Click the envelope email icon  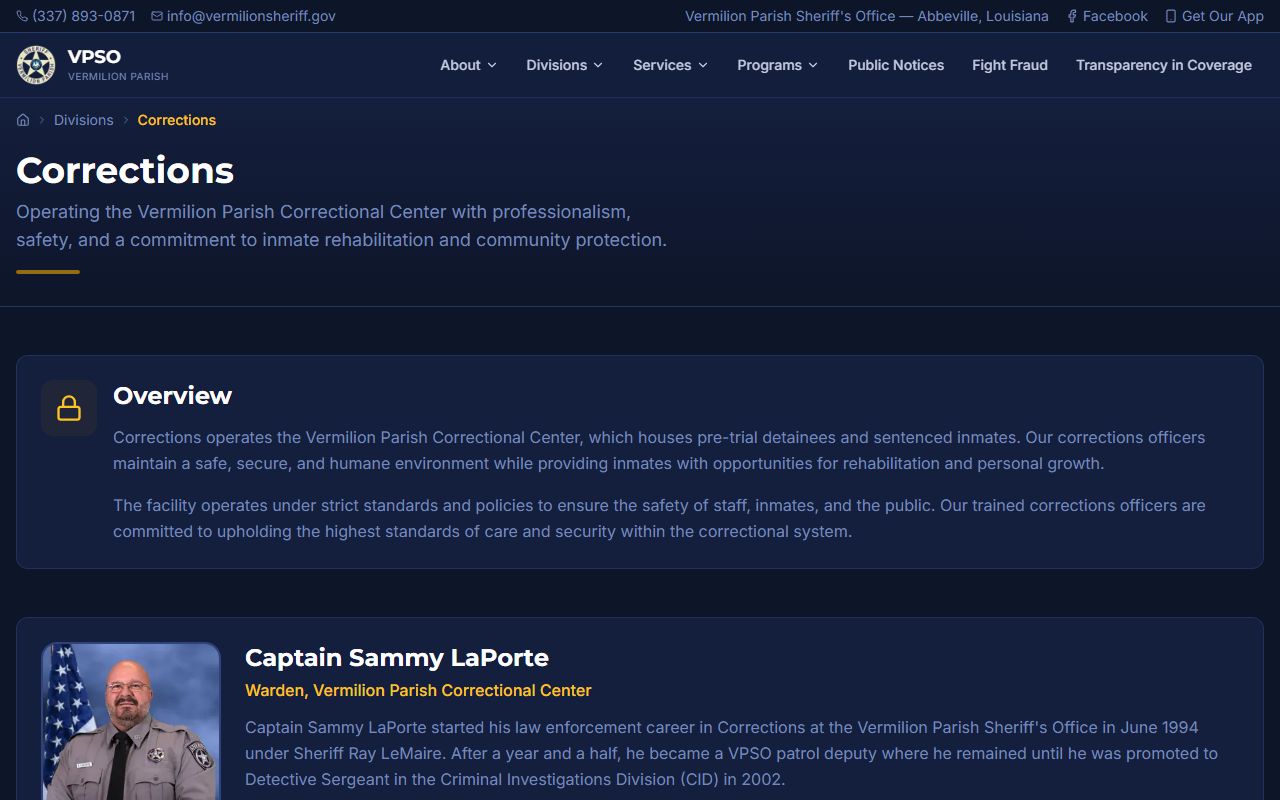pyautogui.click(x=157, y=16)
